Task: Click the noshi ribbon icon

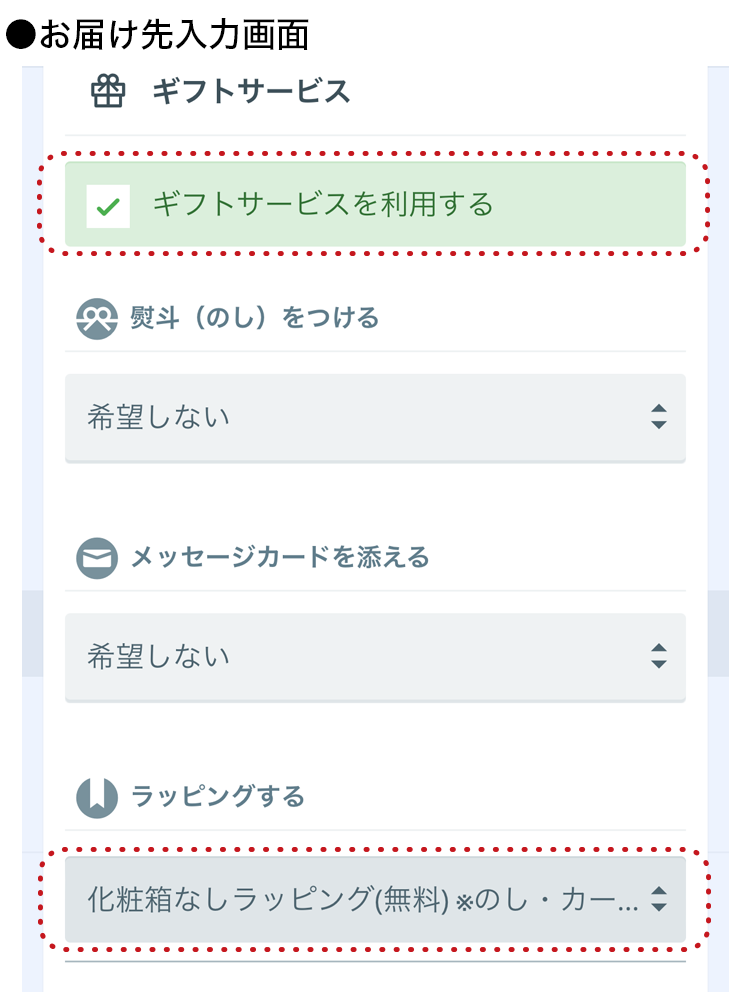Action: 97,319
